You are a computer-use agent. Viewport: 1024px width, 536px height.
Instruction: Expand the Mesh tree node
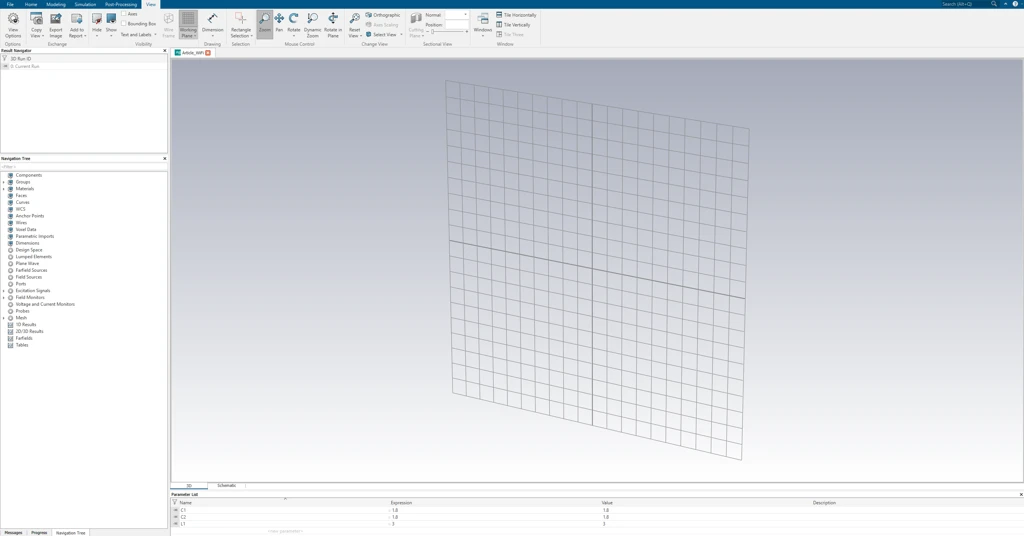click(x=4, y=318)
